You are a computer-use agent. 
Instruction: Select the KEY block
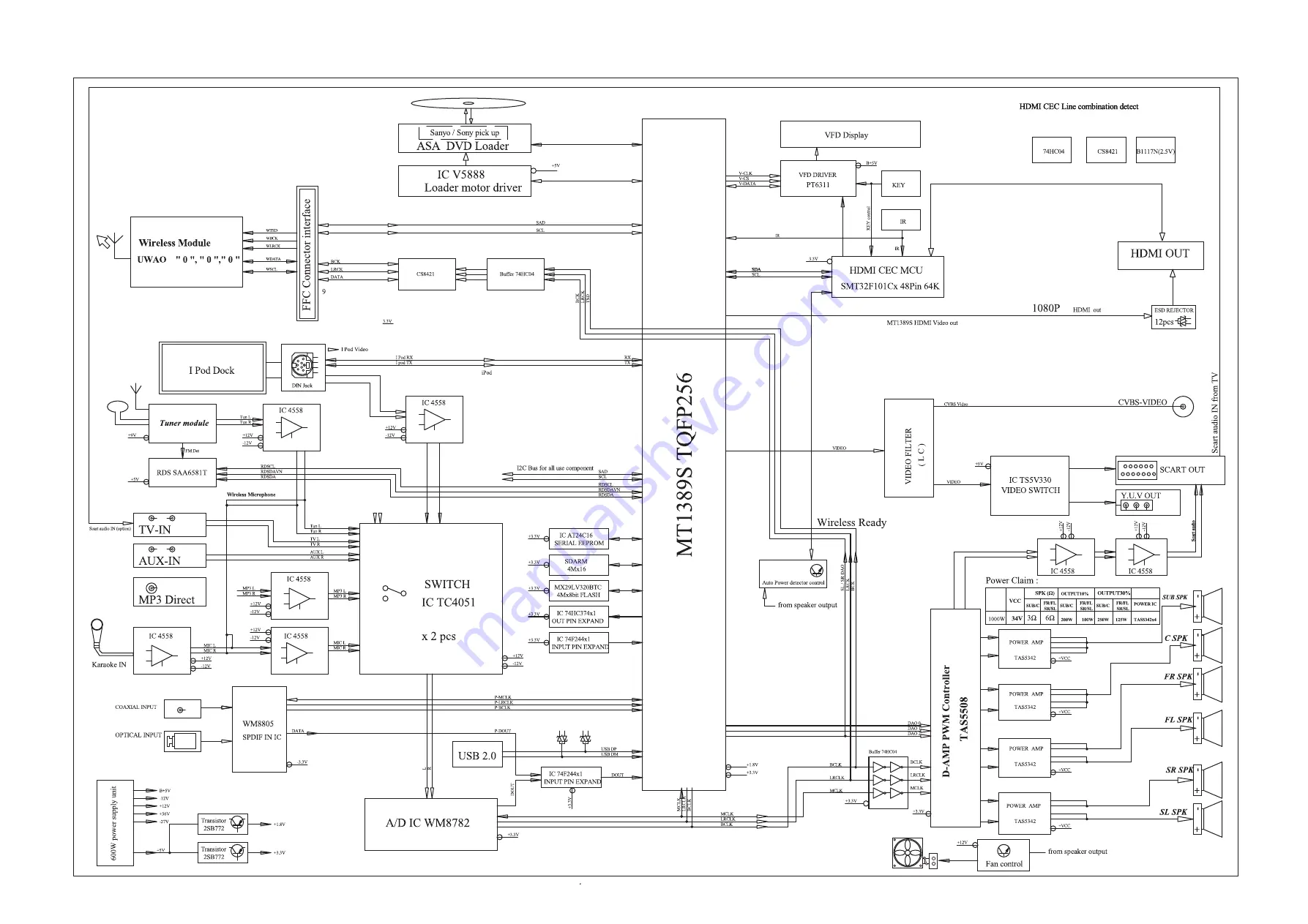[x=900, y=184]
